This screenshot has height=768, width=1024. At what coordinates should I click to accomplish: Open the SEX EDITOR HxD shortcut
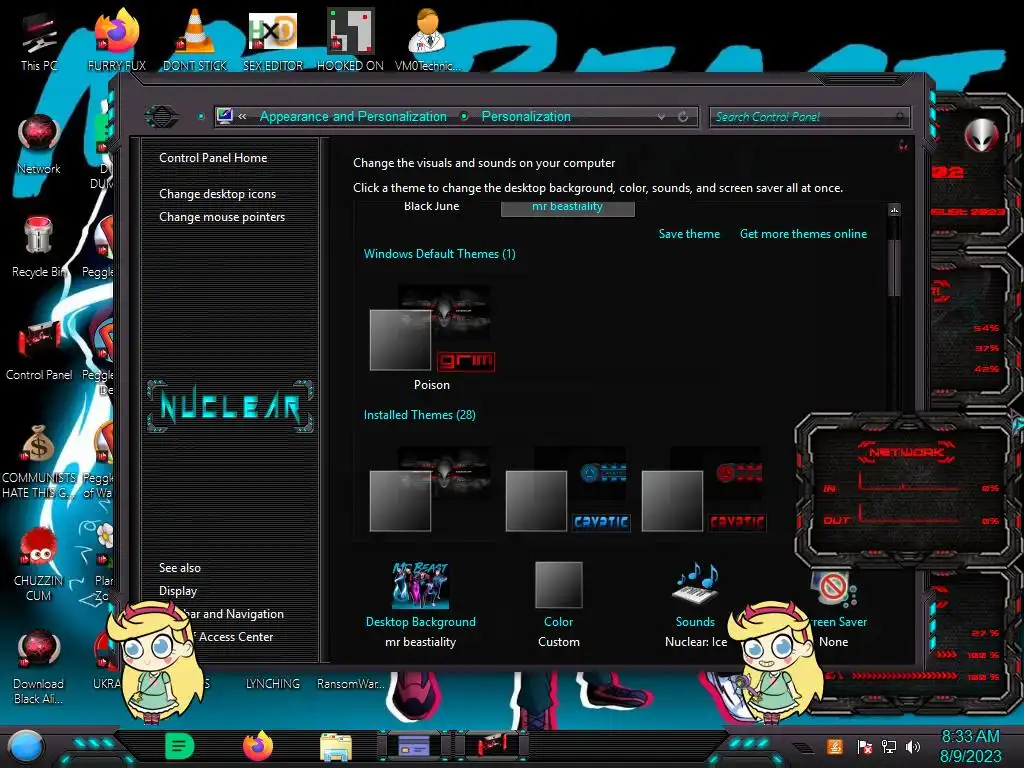(273, 40)
